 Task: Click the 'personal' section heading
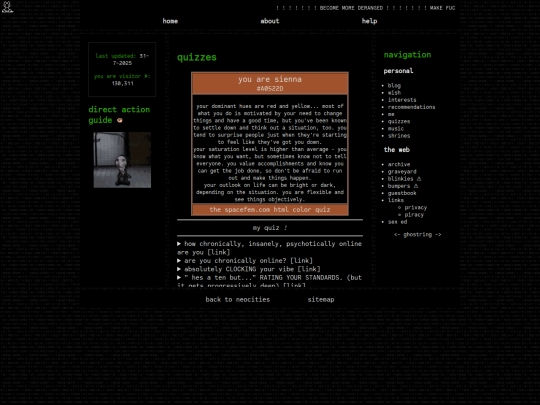398,71
